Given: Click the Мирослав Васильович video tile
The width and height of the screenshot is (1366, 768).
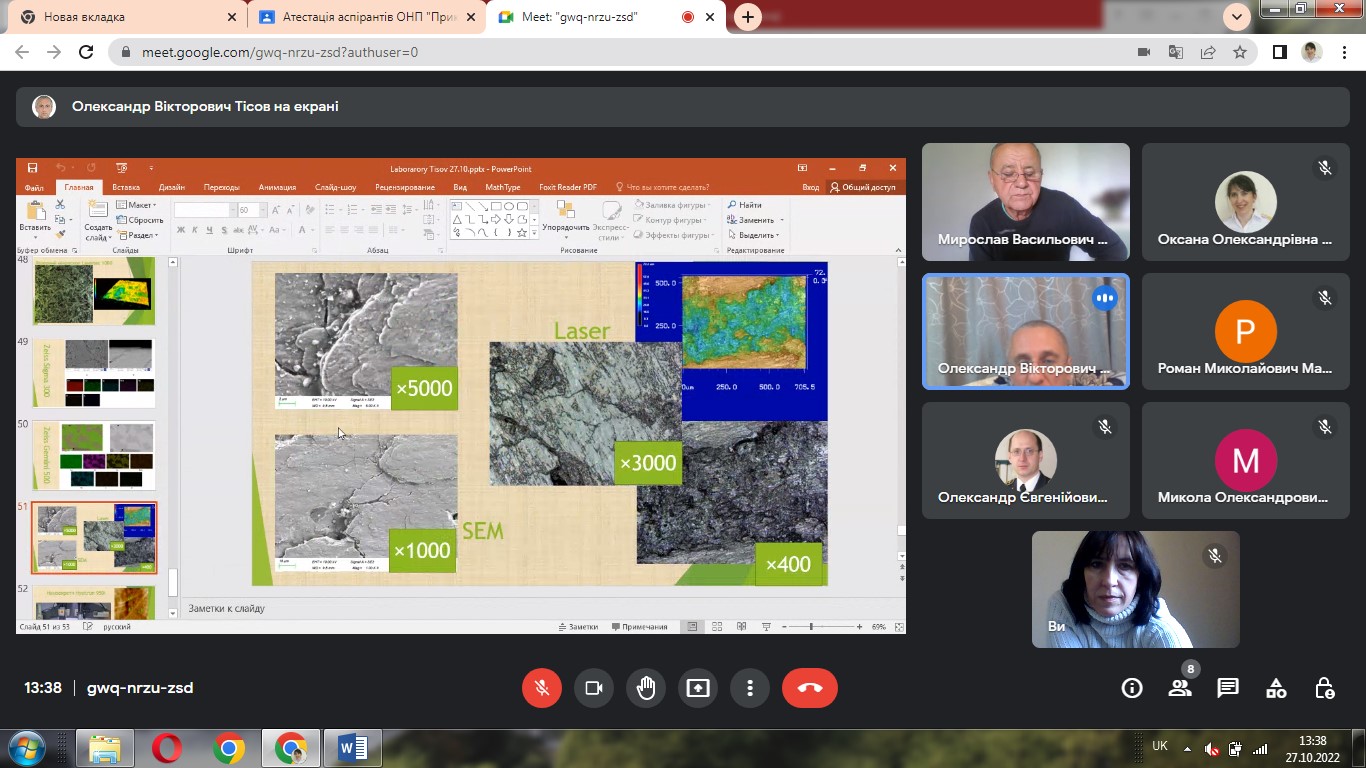Looking at the screenshot, I should [1025, 201].
